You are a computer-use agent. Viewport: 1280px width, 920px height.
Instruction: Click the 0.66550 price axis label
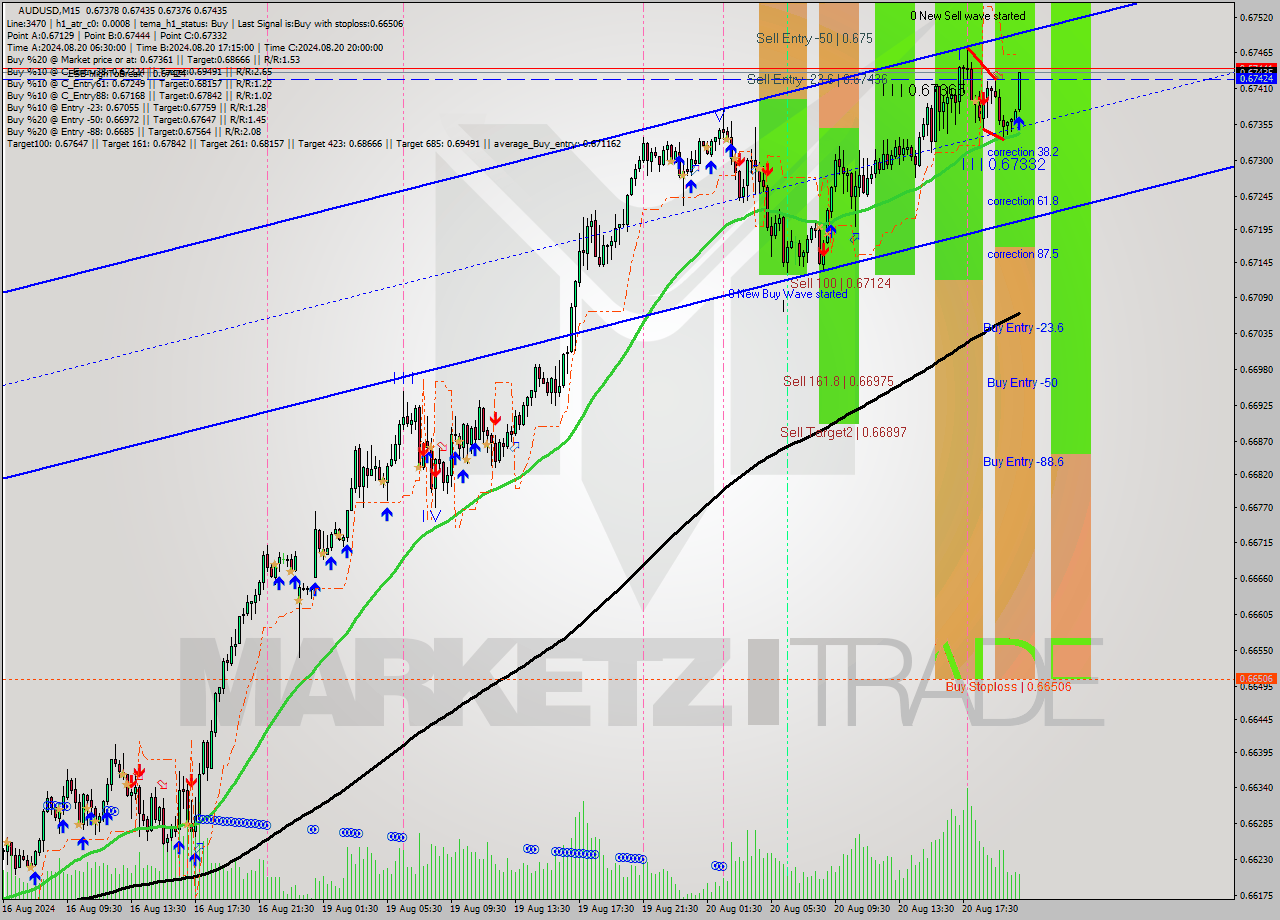coord(1257,650)
